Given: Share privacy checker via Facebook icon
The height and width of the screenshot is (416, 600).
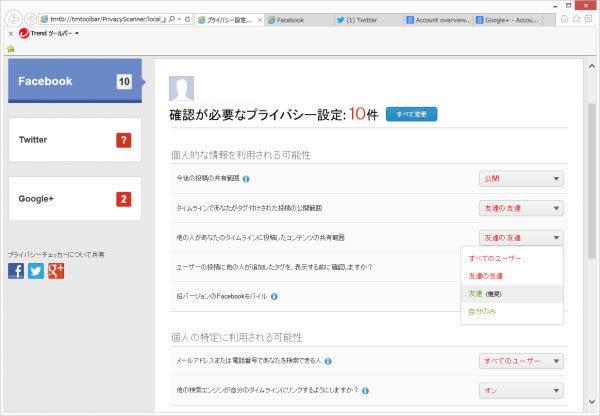Looking at the screenshot, I should tap(16, 271).
